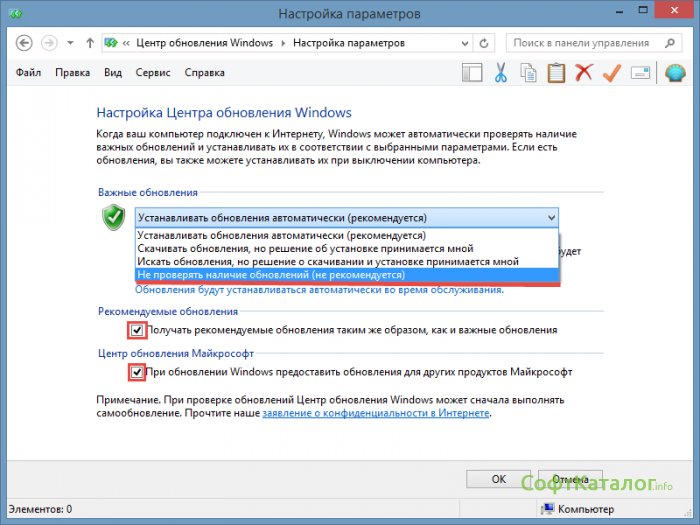The image size is (700, 525).
Task: Click the refresh icon beside address bar
Action: pyautogui.click(x=485, y=43)
